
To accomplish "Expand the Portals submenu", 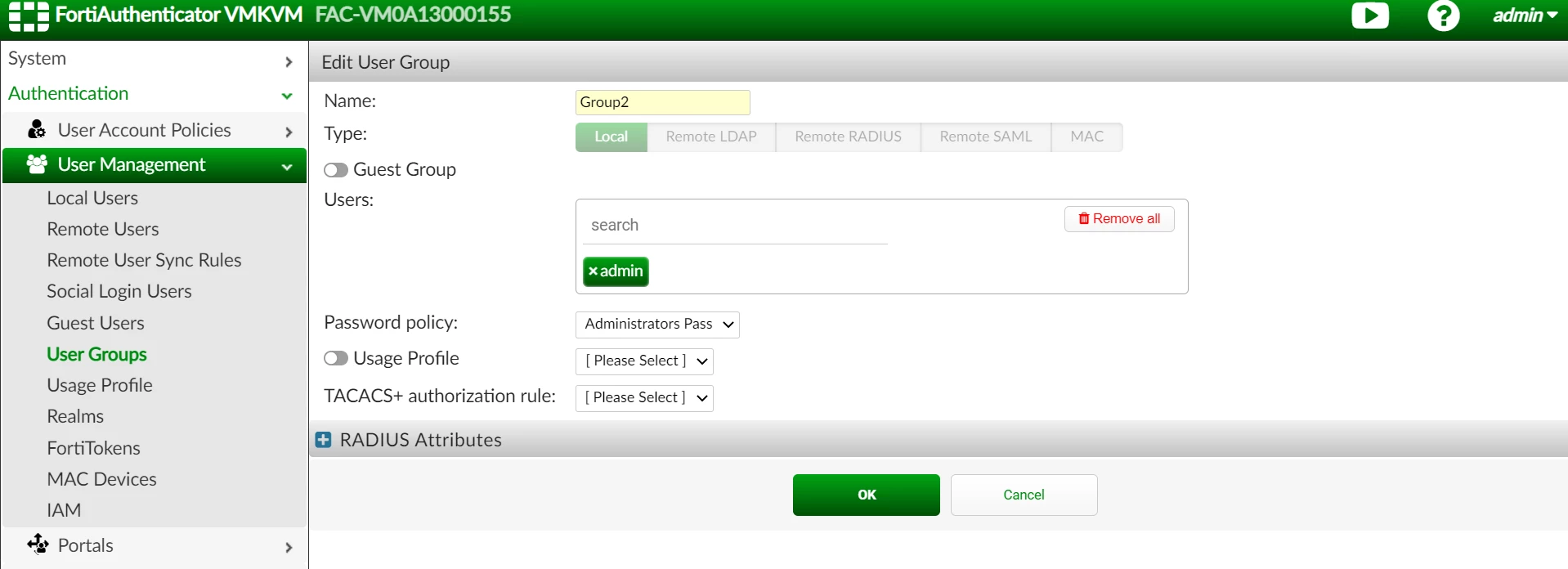I will 155,545.
